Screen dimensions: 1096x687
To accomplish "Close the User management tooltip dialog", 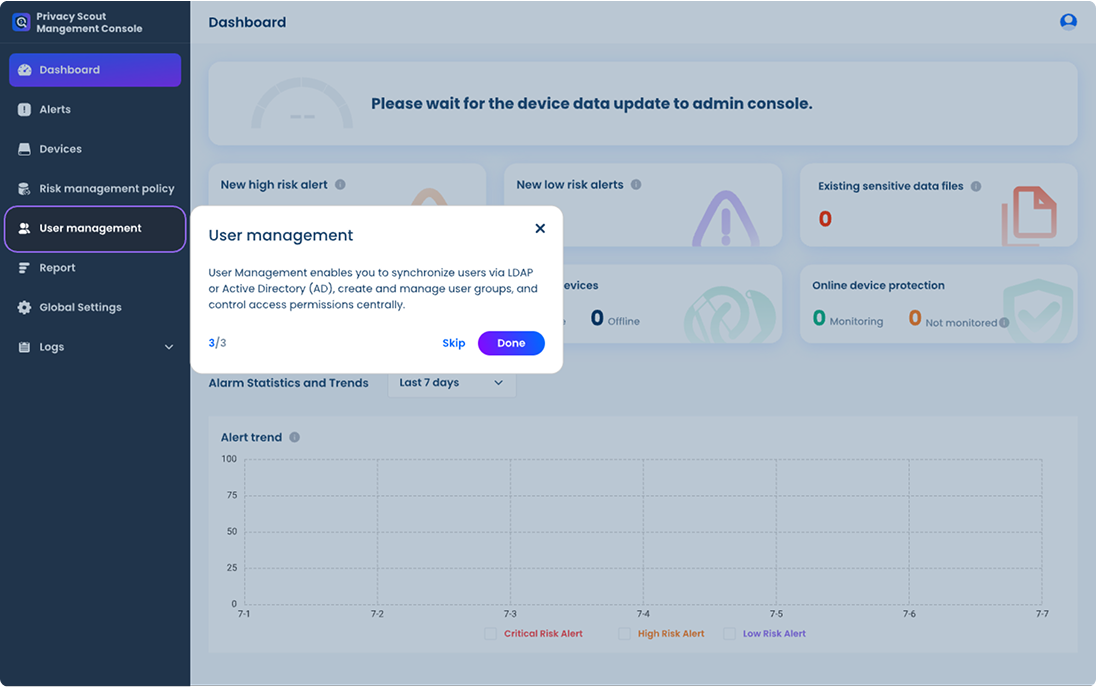I will point(540,228).
